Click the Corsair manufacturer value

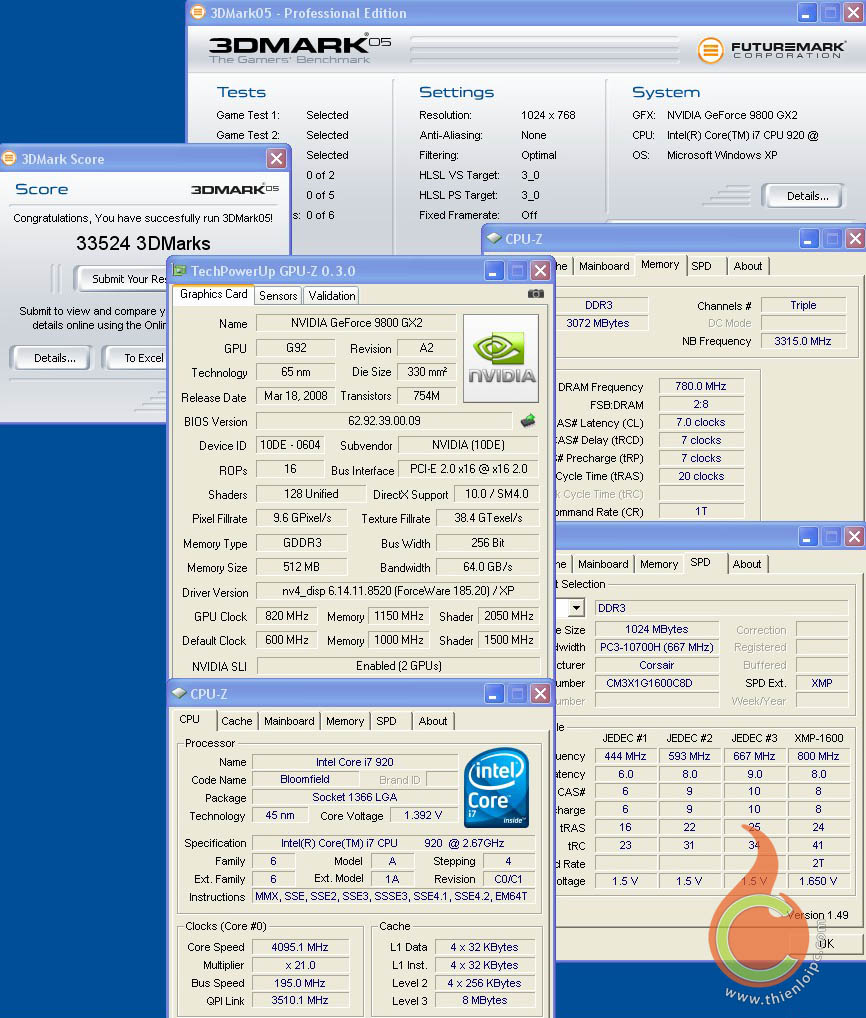coord(656,665)
